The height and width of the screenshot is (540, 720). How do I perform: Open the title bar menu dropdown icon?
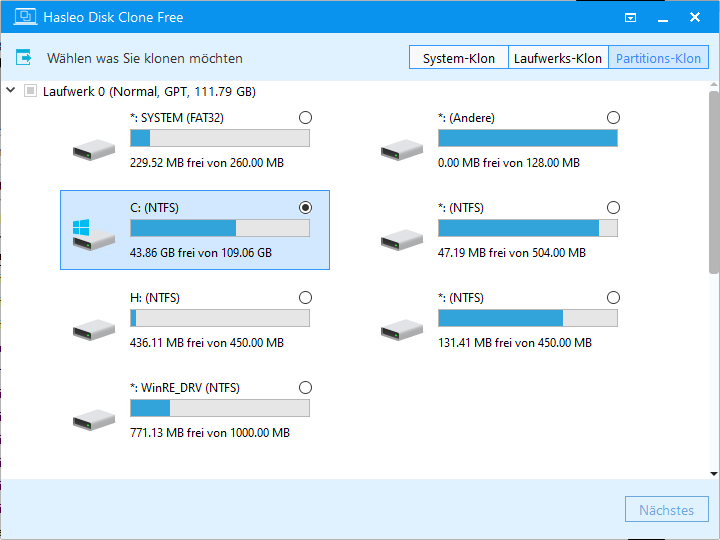click(630, 18)
